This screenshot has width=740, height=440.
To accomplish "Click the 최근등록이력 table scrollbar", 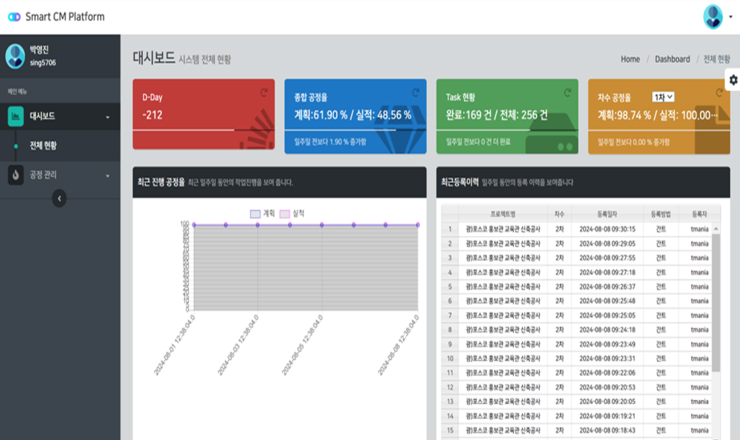I will 714,300.
